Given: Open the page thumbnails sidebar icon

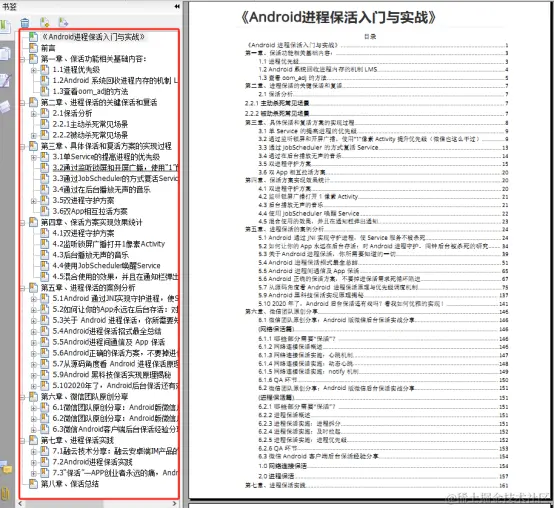Looking at the screenshot, I should coord(5,54).
